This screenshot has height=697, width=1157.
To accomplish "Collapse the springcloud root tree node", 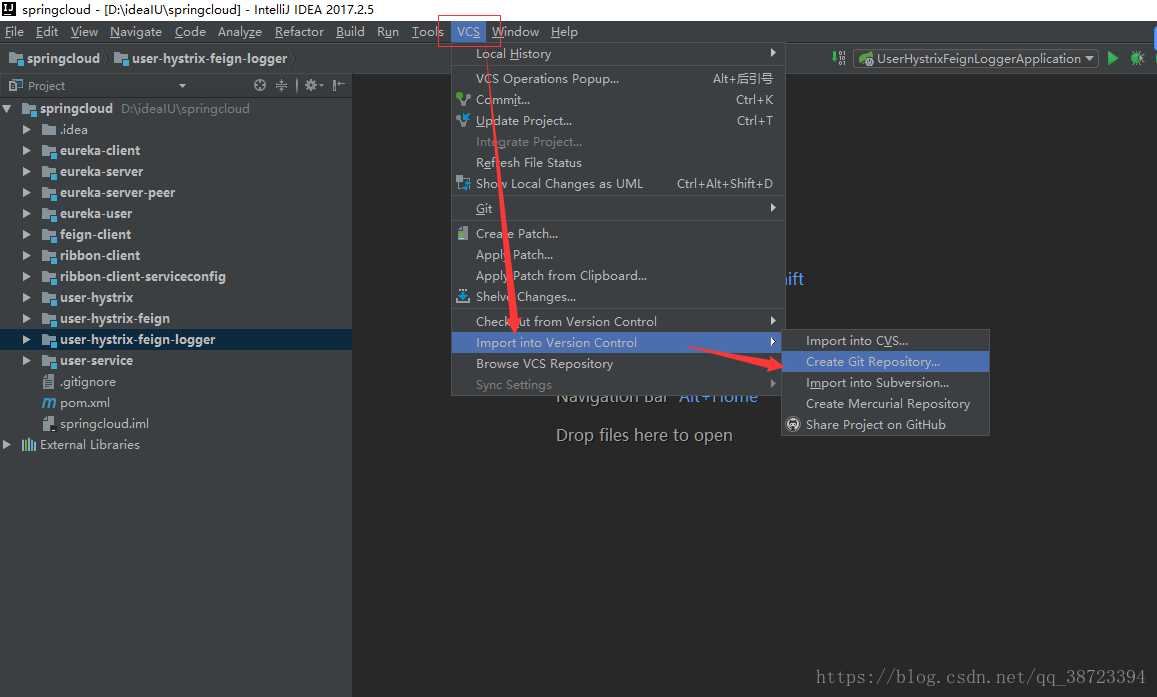I will pos(7,108).
